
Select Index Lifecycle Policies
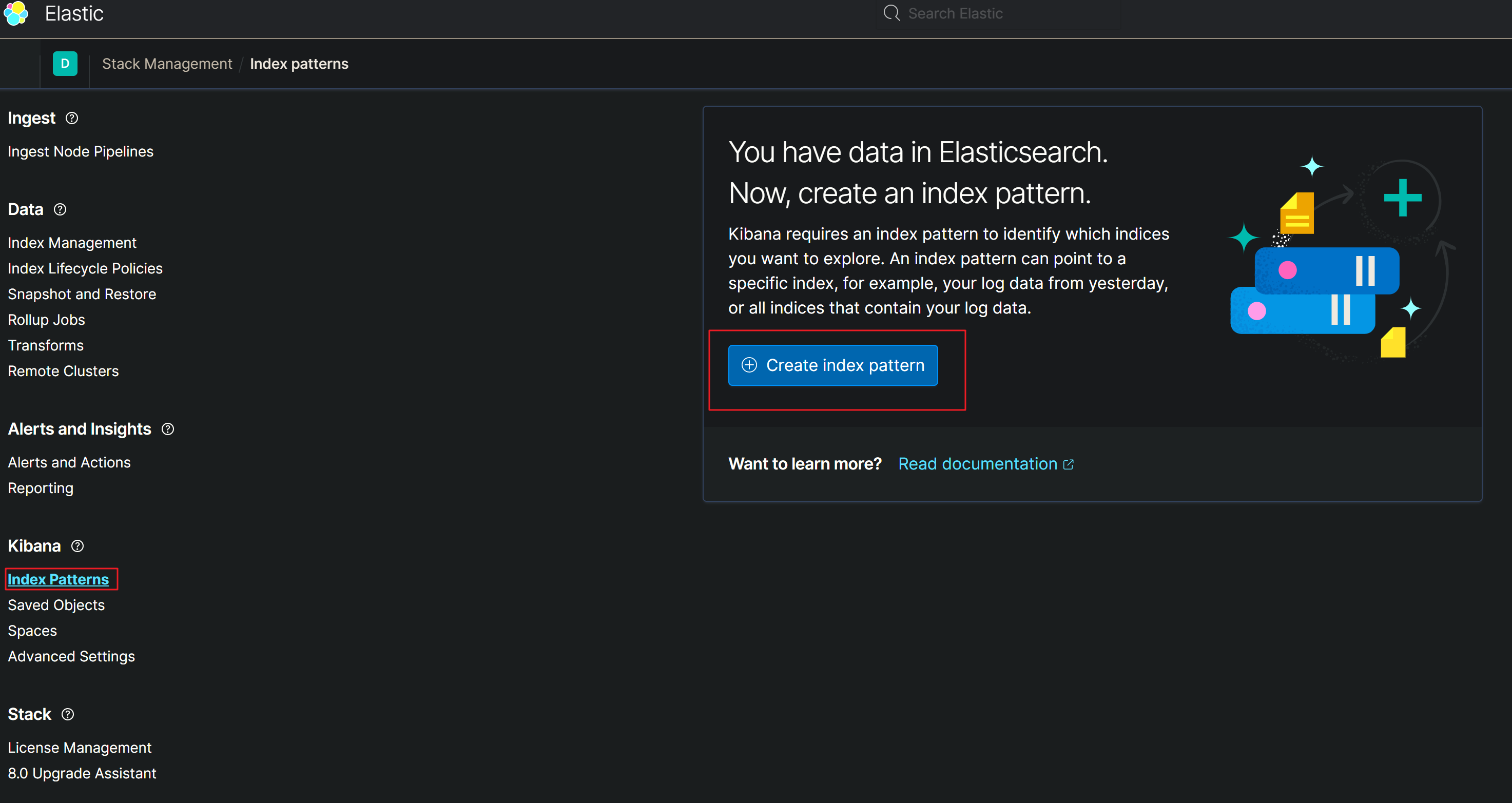[x=85, y=268]
